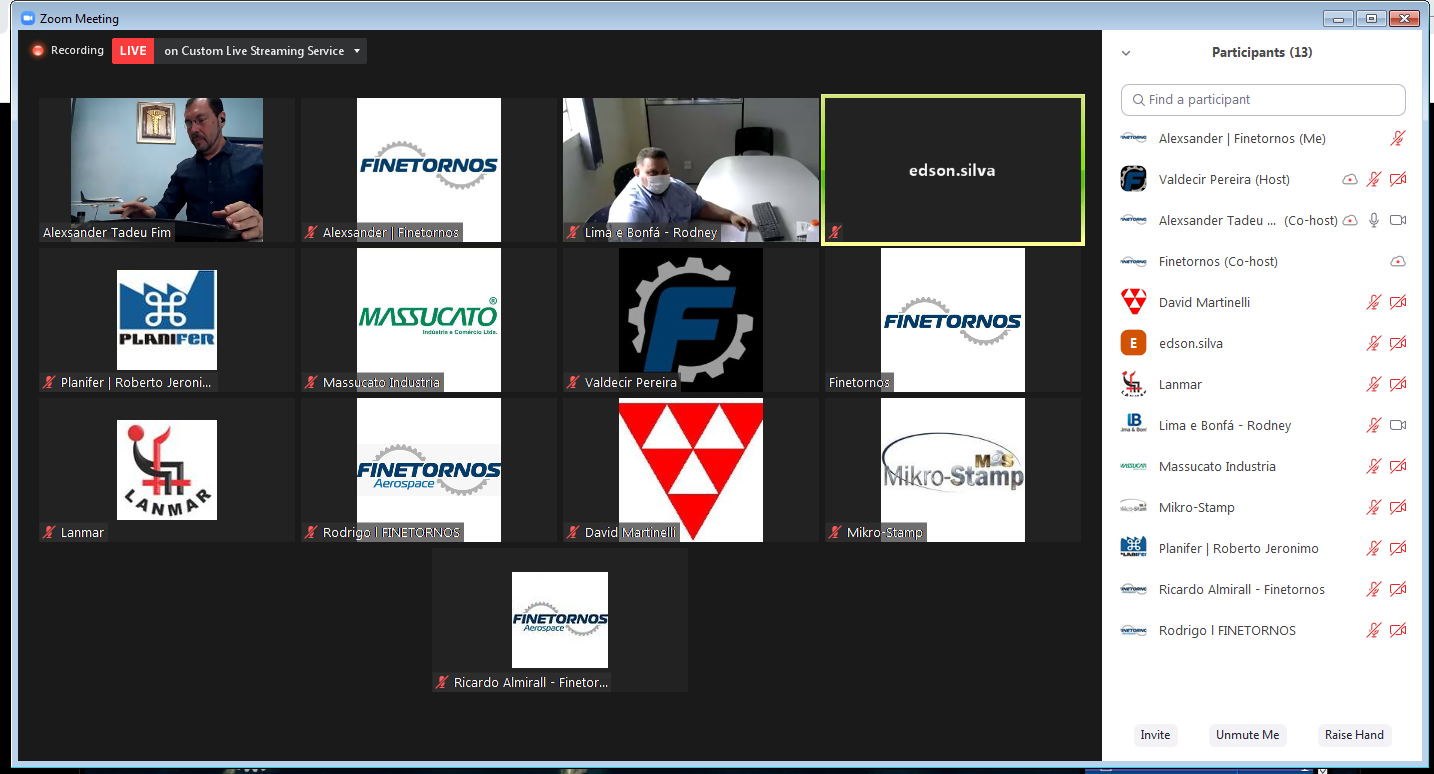Click the Raise Hand button
The width and height of the screenshot is (1434, 774).
[1354, 735]
